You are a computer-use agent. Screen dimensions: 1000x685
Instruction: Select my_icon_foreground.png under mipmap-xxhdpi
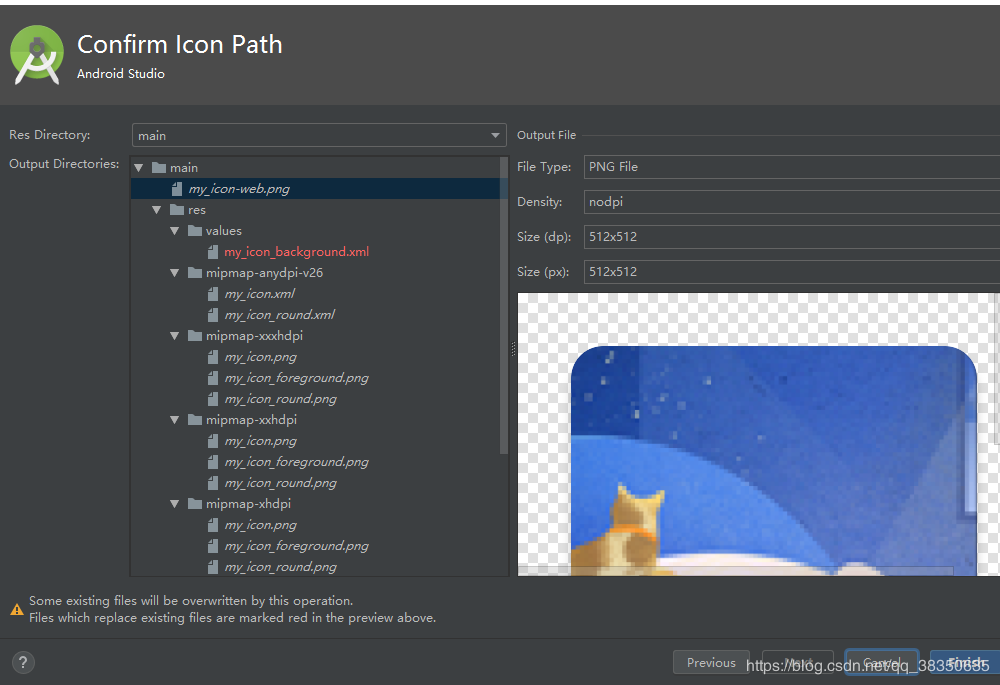point(297,462)
